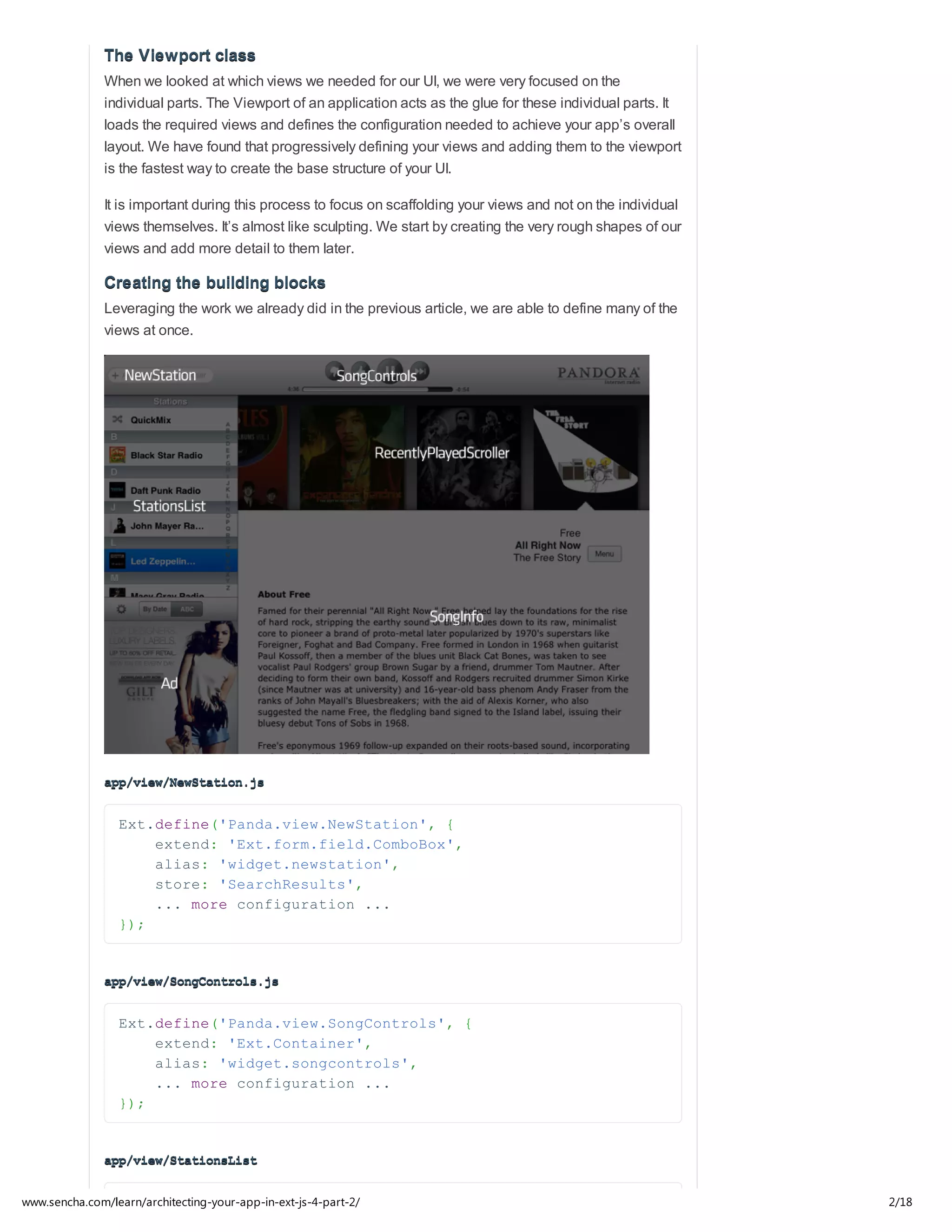Click the 'SearchResults' store string
Screen dimensions: 952x1232
pyautogui.click(x=286, y=885)
